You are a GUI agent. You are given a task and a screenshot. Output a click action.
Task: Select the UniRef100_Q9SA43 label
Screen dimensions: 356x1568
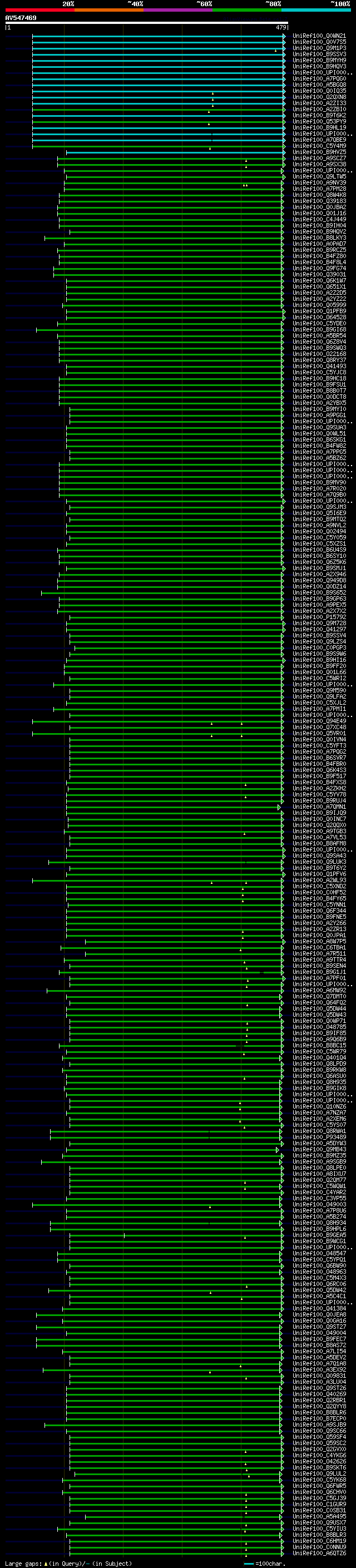tap(319, 856)
